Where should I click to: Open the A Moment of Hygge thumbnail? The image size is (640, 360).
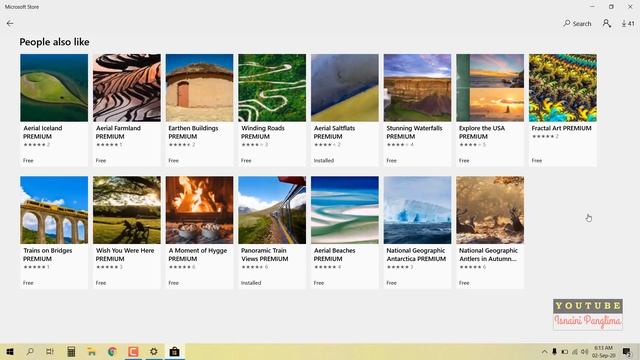point(199,210)
